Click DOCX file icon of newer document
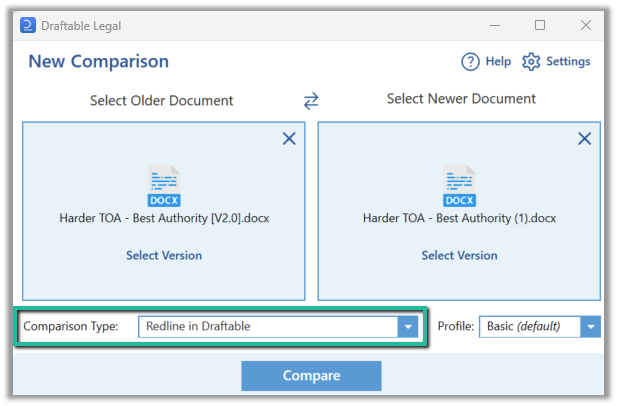 click(460, 186)
